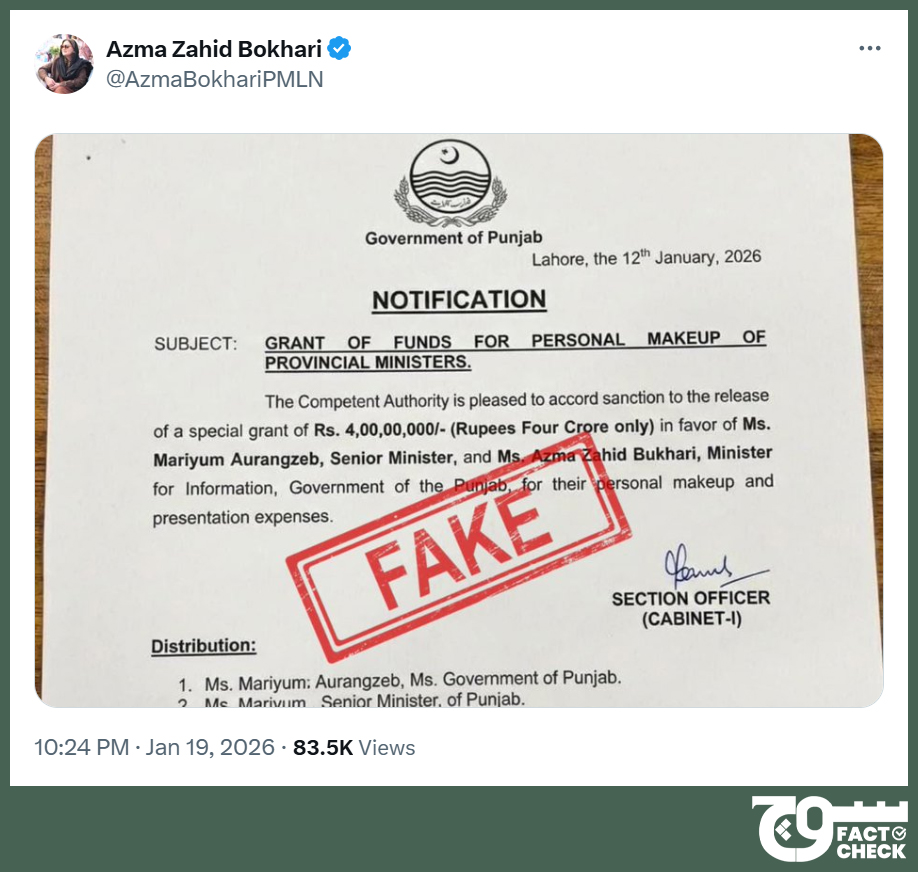Click the SUBJECT label in the document

coord(196,344)
